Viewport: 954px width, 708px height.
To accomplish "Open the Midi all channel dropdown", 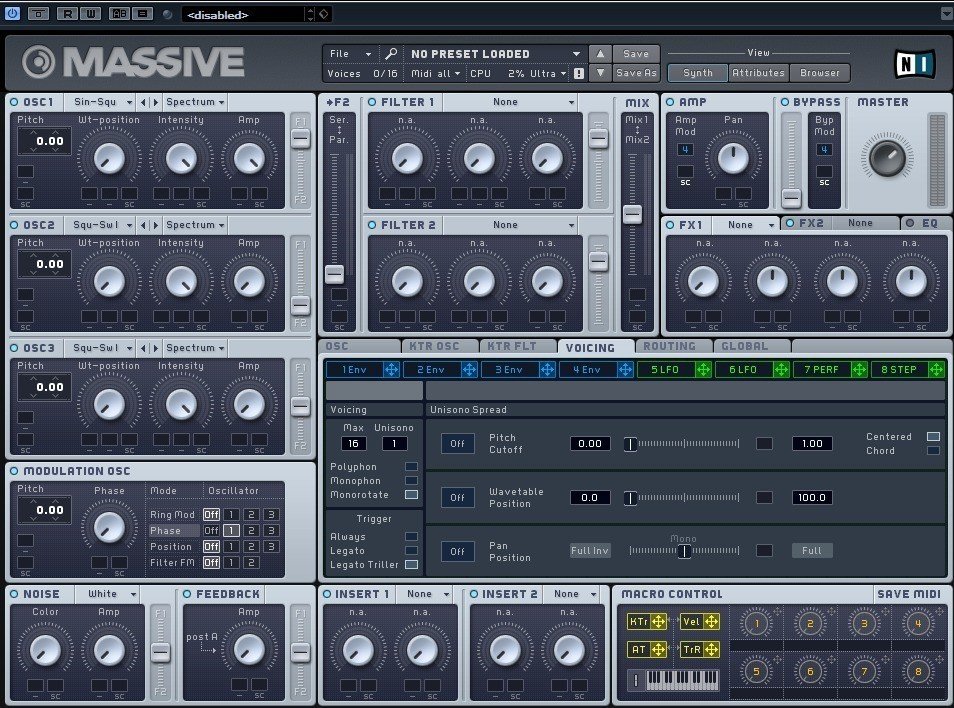I will coord(436,74).
